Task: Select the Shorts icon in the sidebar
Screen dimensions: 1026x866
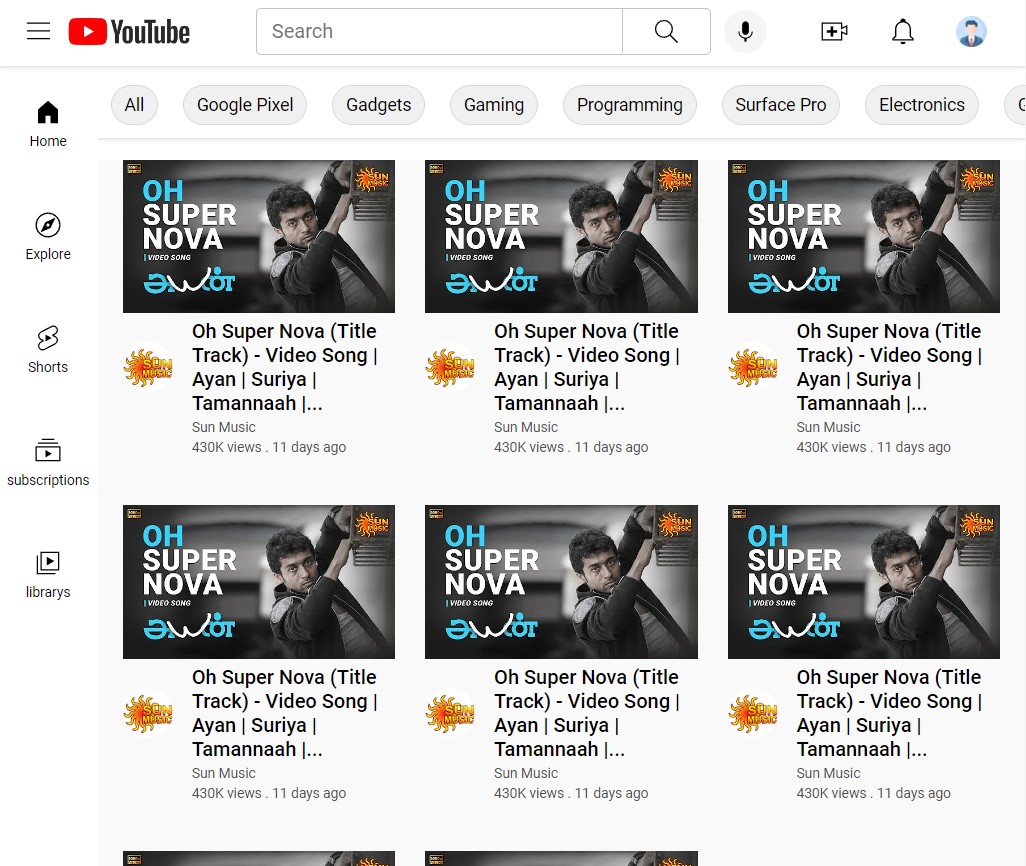Action: click(x=47, y=337)
